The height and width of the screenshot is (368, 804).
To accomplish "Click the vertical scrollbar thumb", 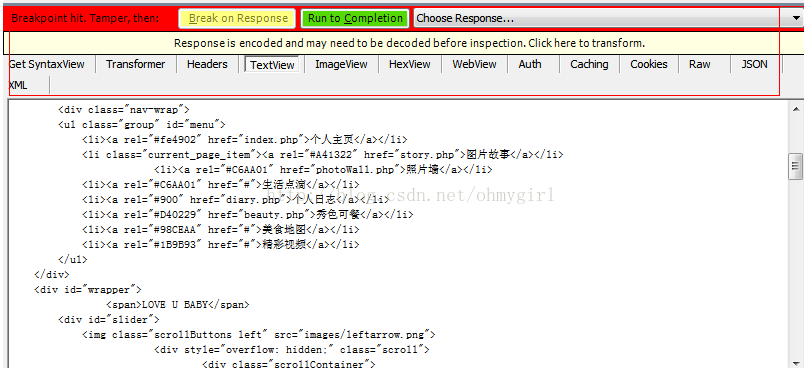I will 796,166.
